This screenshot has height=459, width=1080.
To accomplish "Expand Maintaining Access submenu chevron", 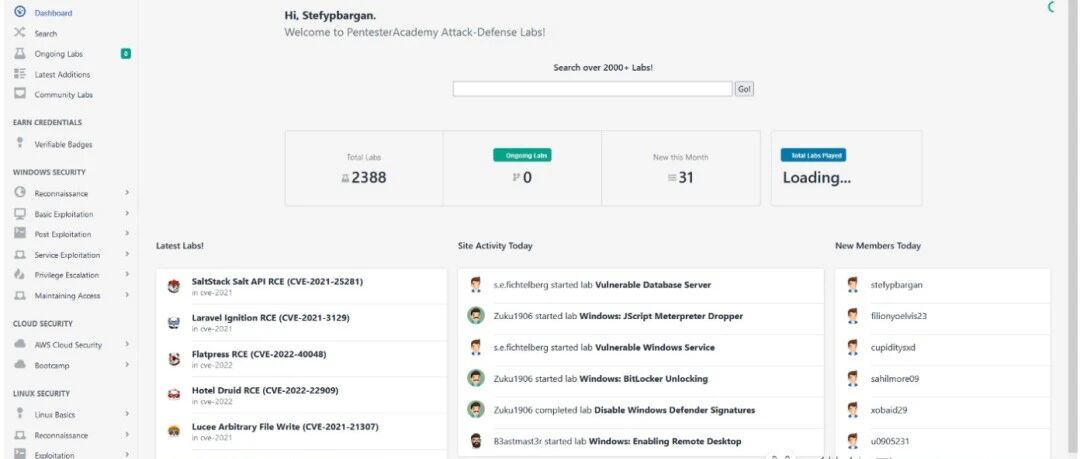I will pyautogui.click(x=127, y=295).
